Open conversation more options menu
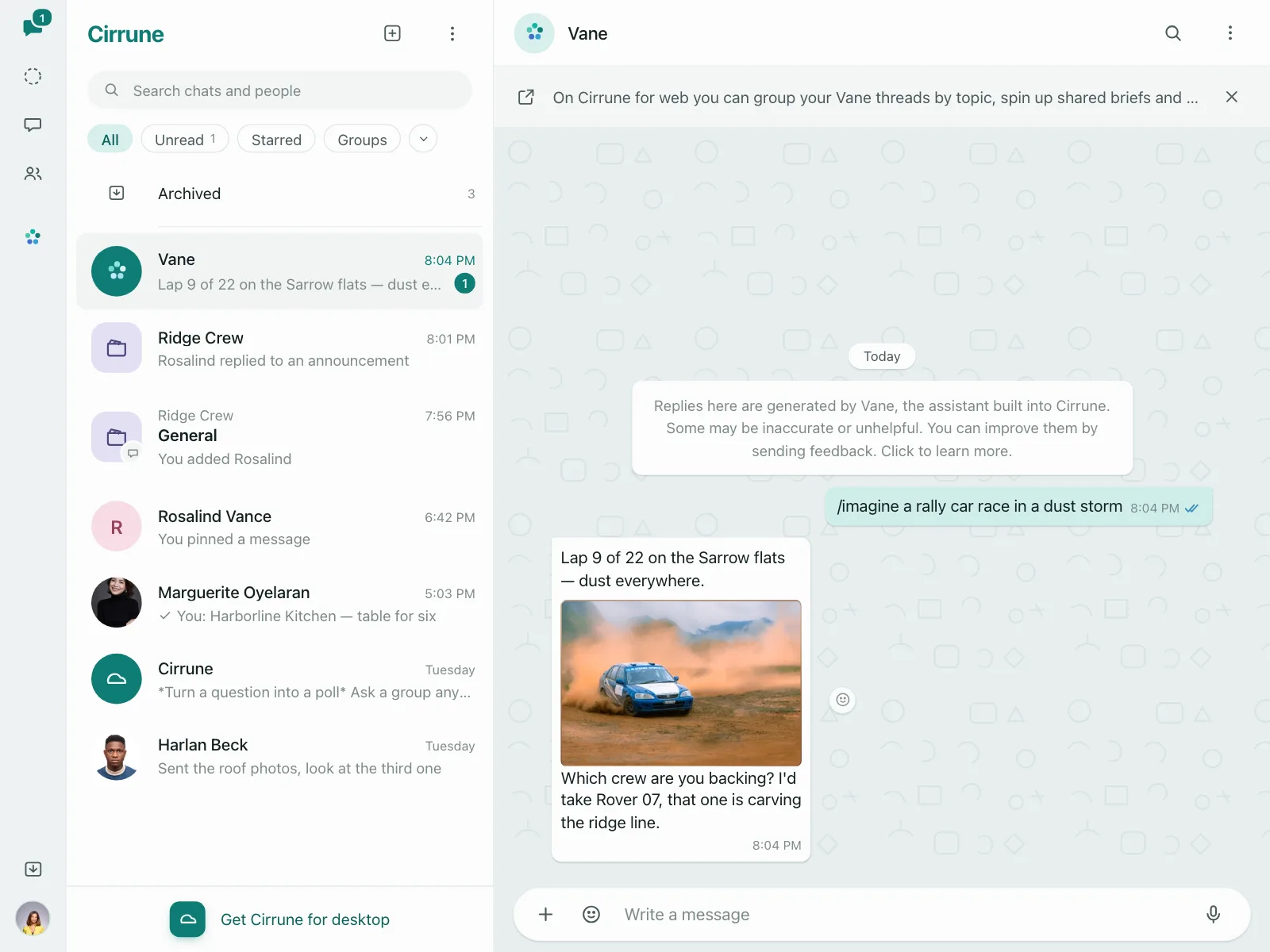Viewport: 1270px width, 952px height. tap(1230, 33)
